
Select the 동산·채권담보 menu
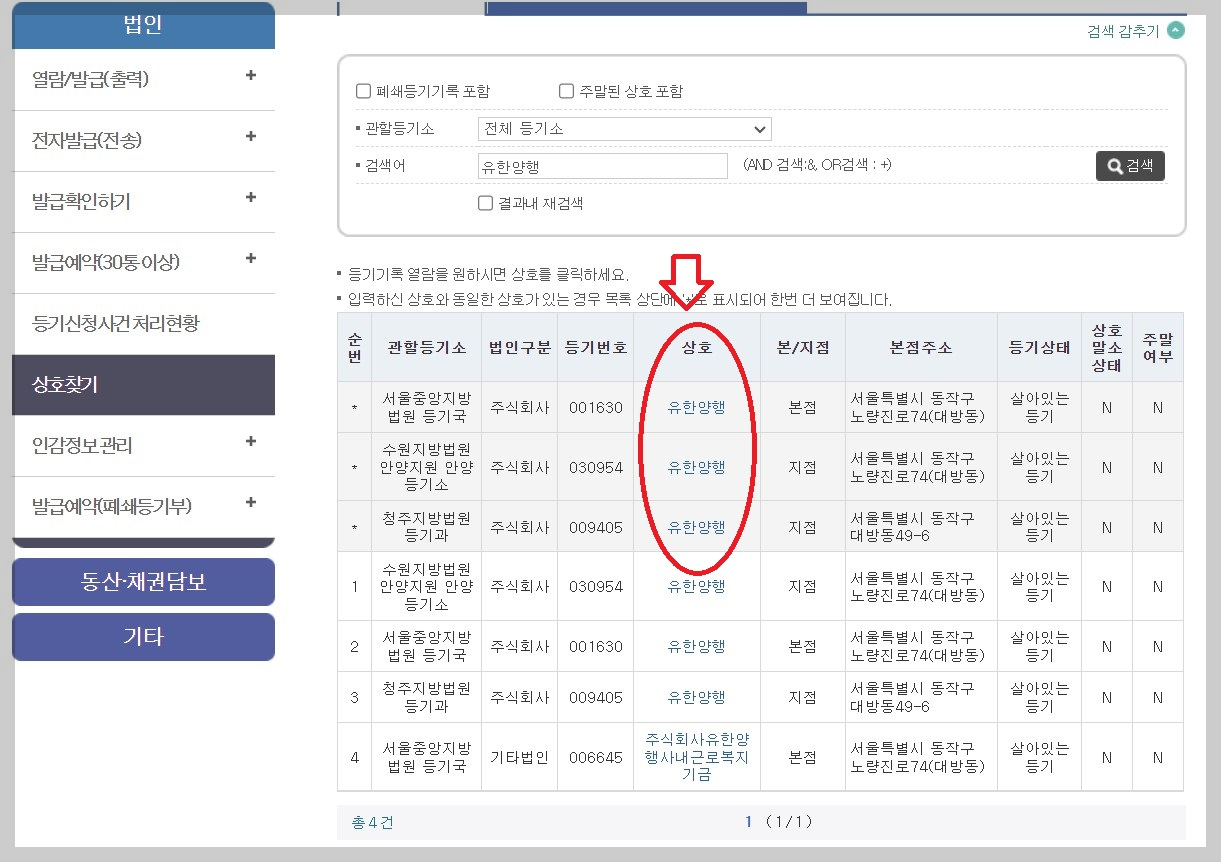143,582
